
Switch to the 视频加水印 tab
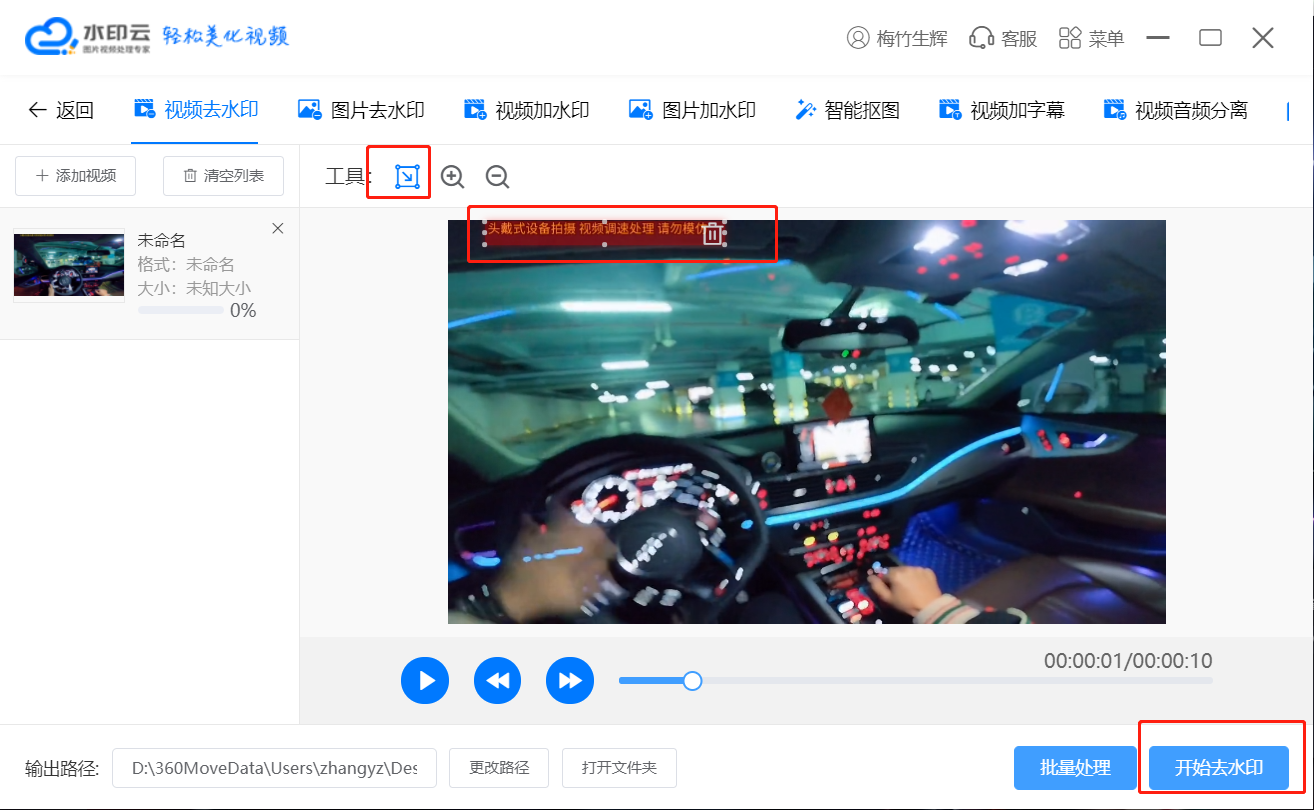(526, 110)
